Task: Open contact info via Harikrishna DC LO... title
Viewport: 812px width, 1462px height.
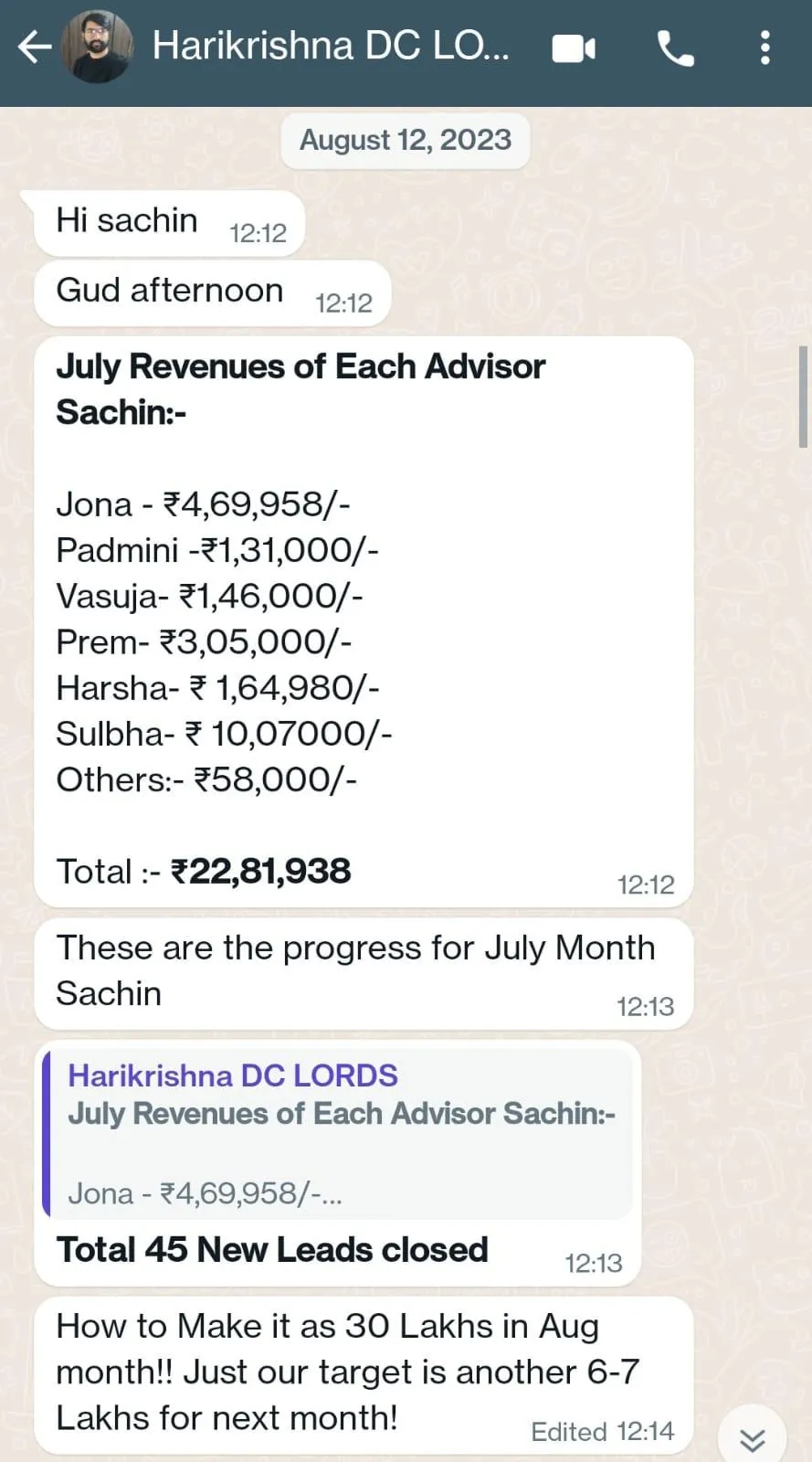Action: [x=331, y=46]
